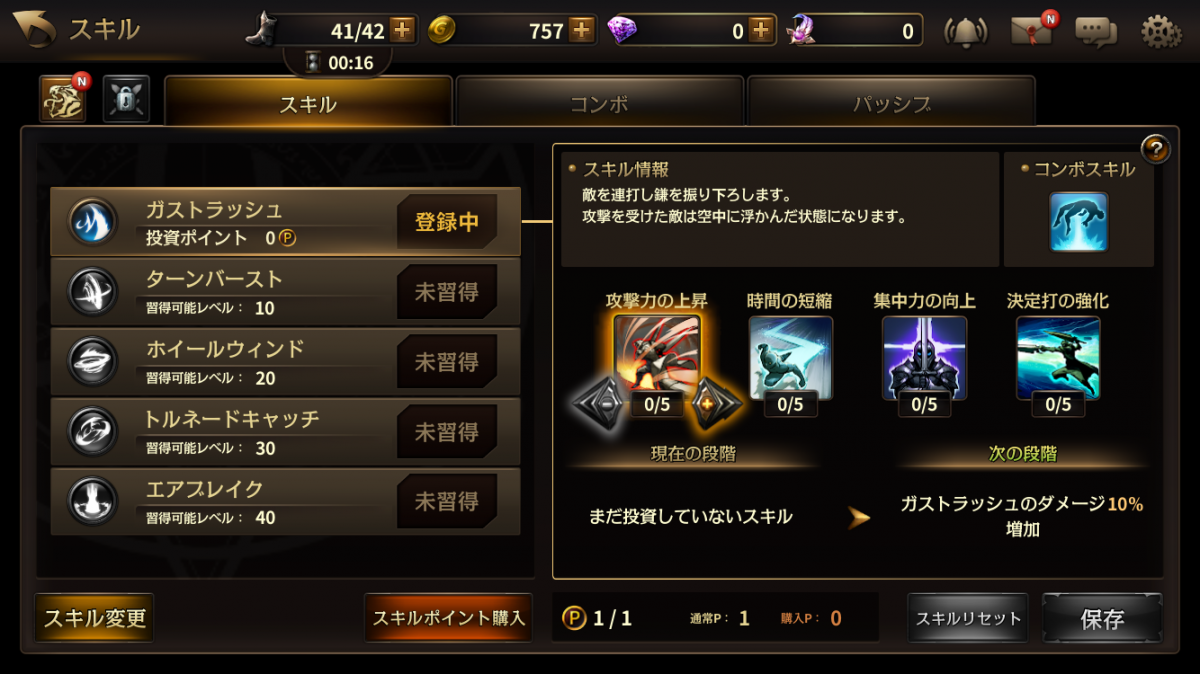Image resolution: width=1200 pixels, height=674 pixels.
Task: Decrease 攻撃力の上昇 points with minus arrow
Action: pyautogui.click(x=599, y=404)
